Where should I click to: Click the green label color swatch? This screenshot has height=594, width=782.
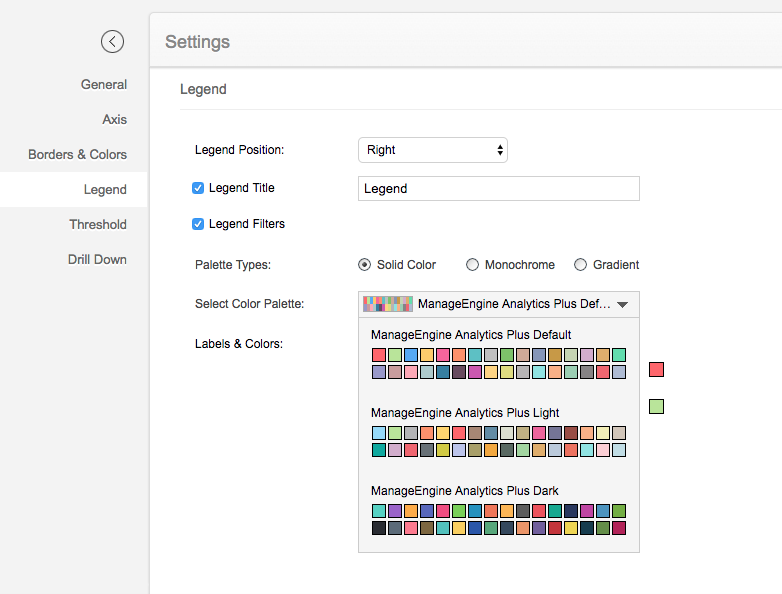(656, 406)
